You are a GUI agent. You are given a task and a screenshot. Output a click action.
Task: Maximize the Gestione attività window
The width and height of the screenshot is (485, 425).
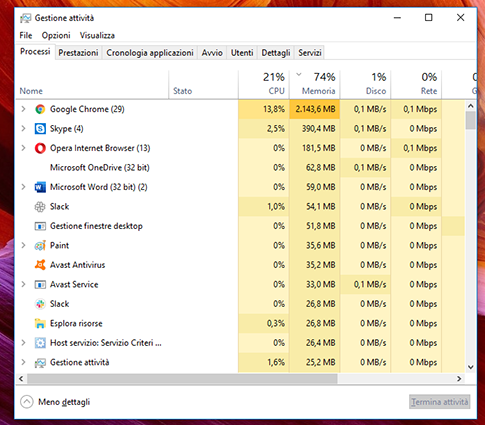[429, 18]
